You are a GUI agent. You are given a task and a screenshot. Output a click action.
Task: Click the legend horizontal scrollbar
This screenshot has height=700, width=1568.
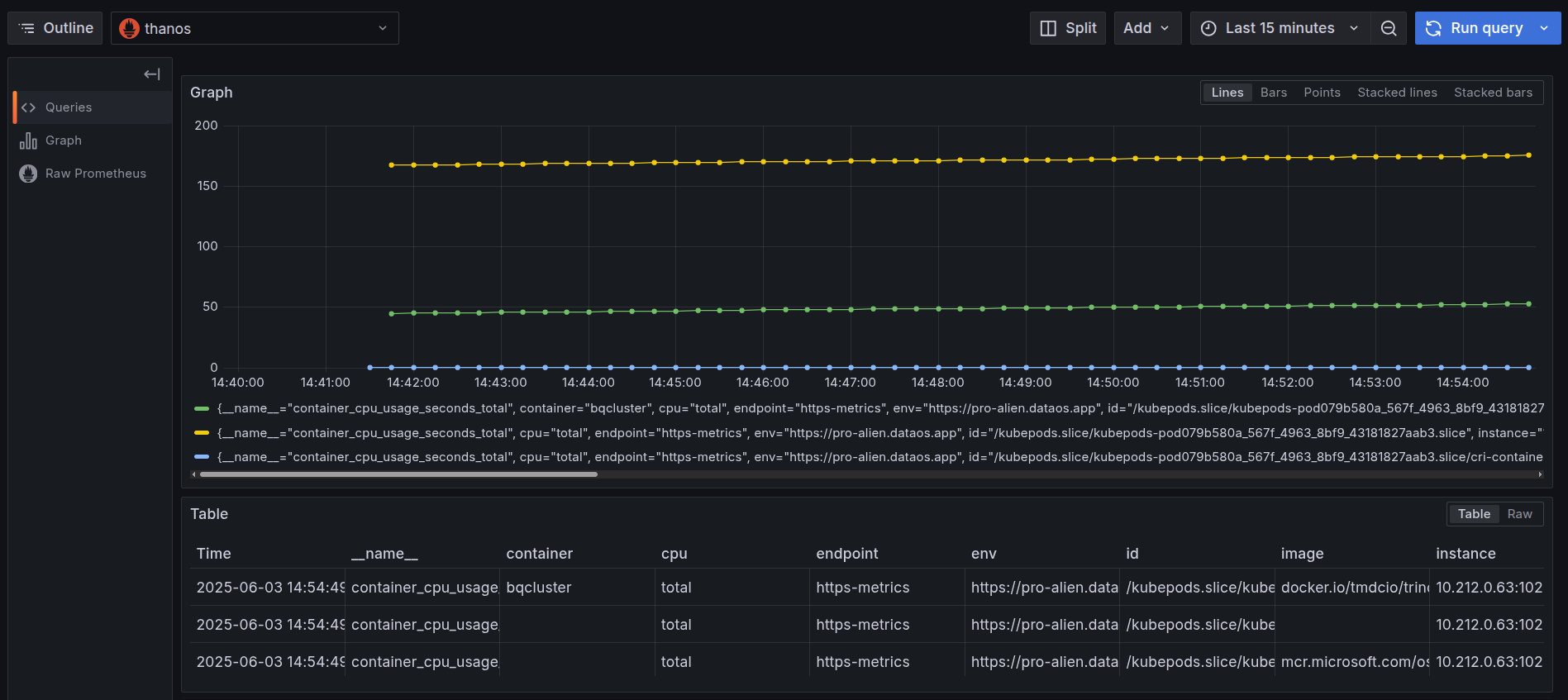click(398, 474)
